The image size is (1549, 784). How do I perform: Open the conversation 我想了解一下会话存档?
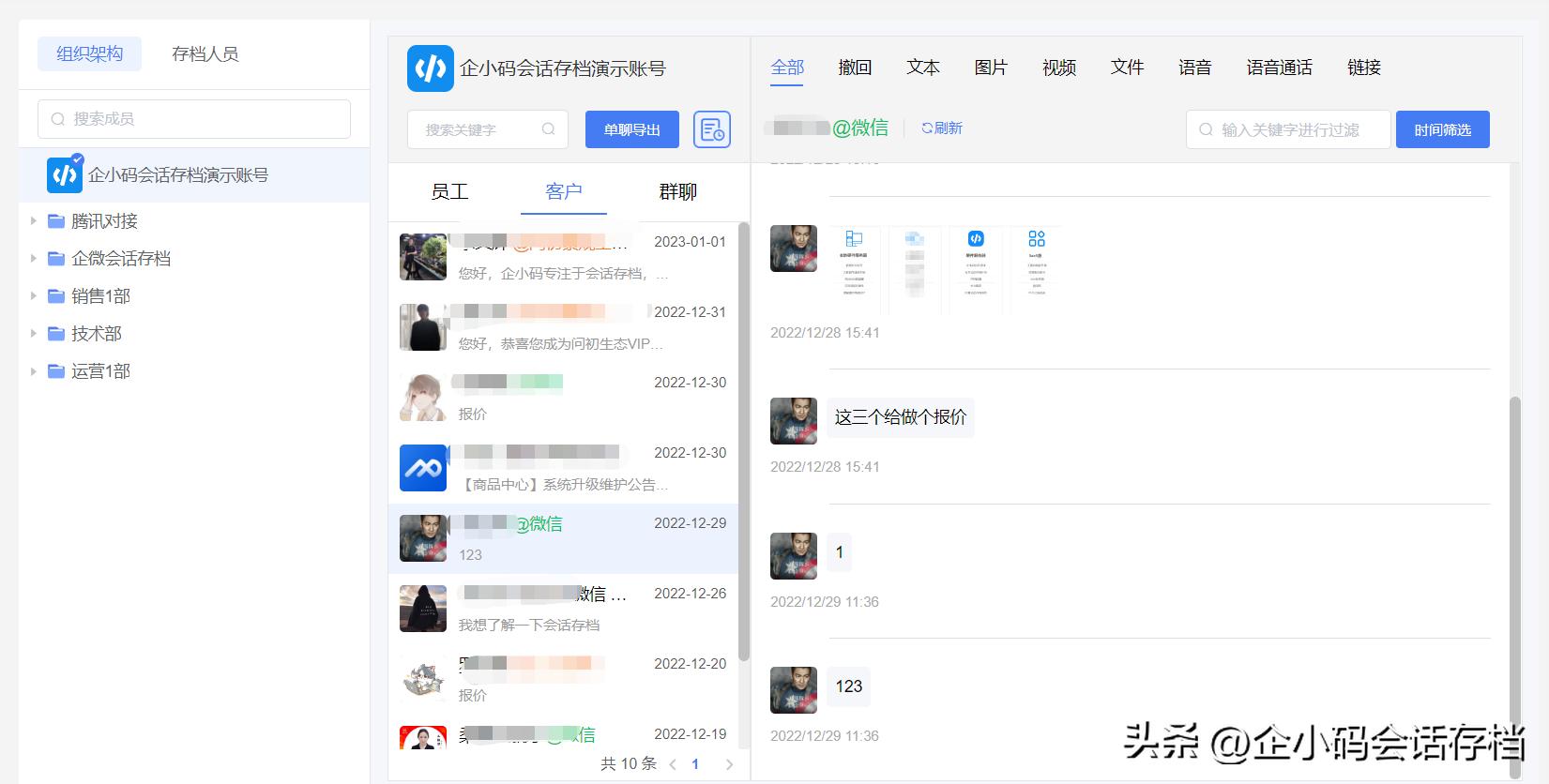click(563, 609)
